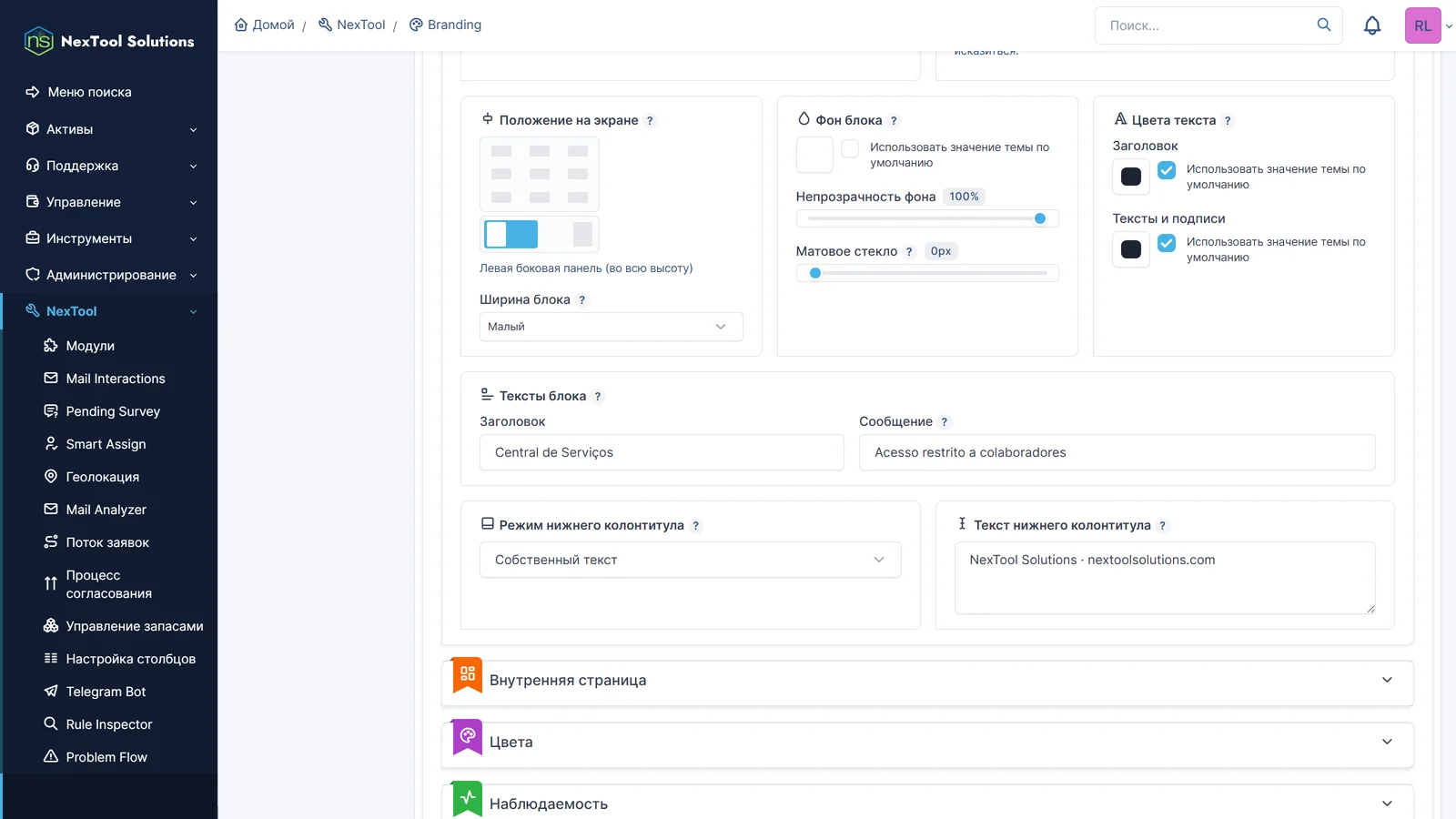Image resolution: width=1456 pixels, height=819 pixels.
Task: Open the Ширина блока dropdown
Action: tap(612, 327)
